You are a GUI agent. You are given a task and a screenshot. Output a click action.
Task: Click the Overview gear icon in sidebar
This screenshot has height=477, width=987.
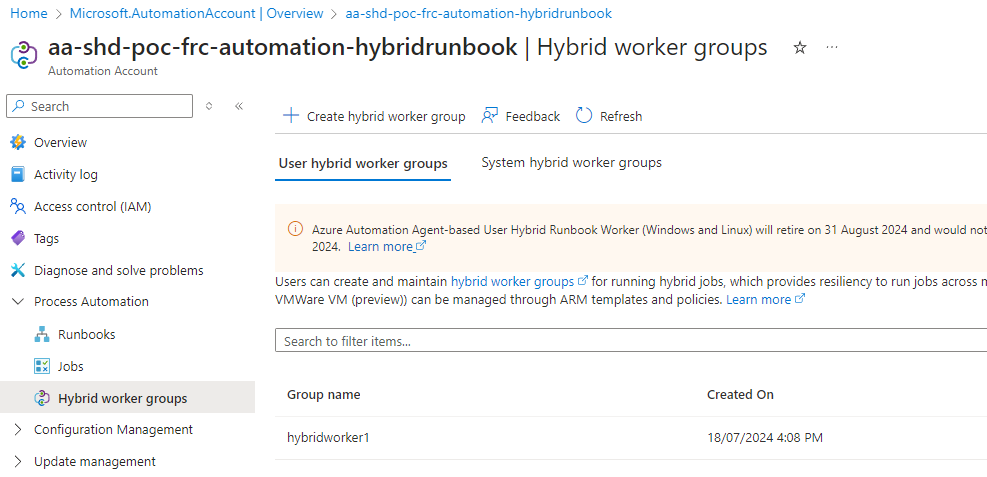coord(18,142)
